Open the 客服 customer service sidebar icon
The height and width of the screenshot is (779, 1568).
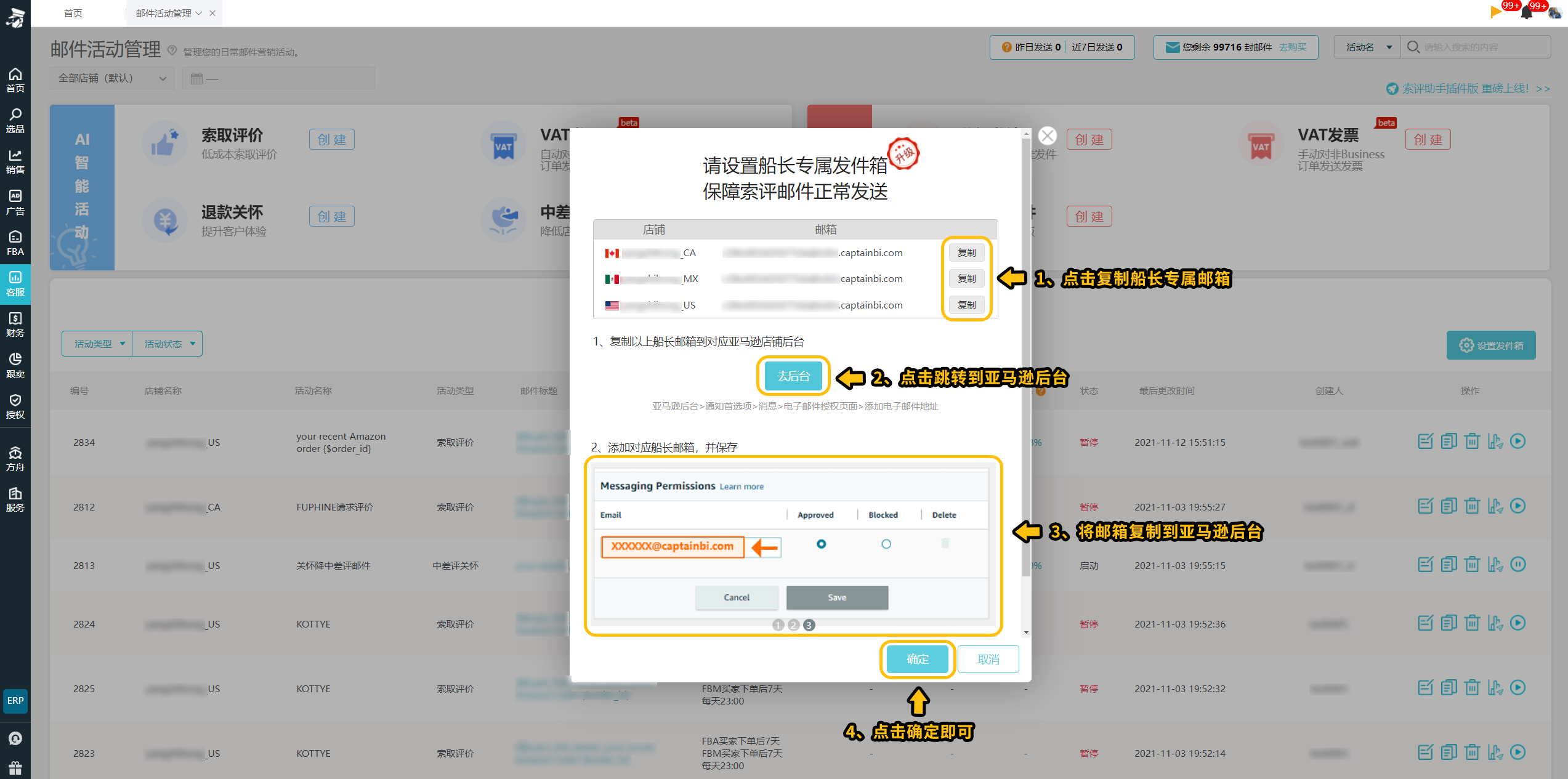click(x=15, y=284)
